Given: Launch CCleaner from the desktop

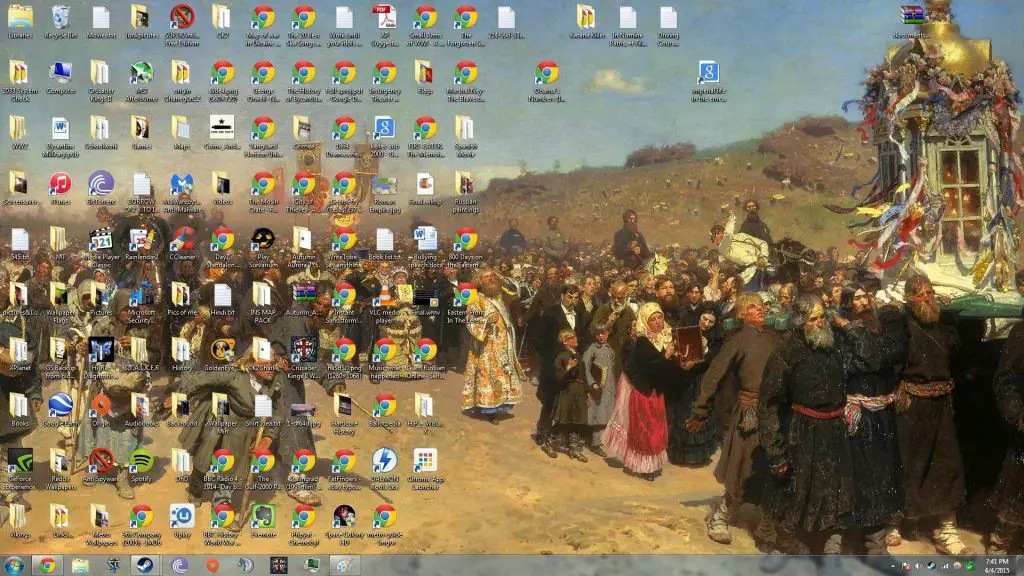Looking at the screenshot, I should click(x=182, y=244).
